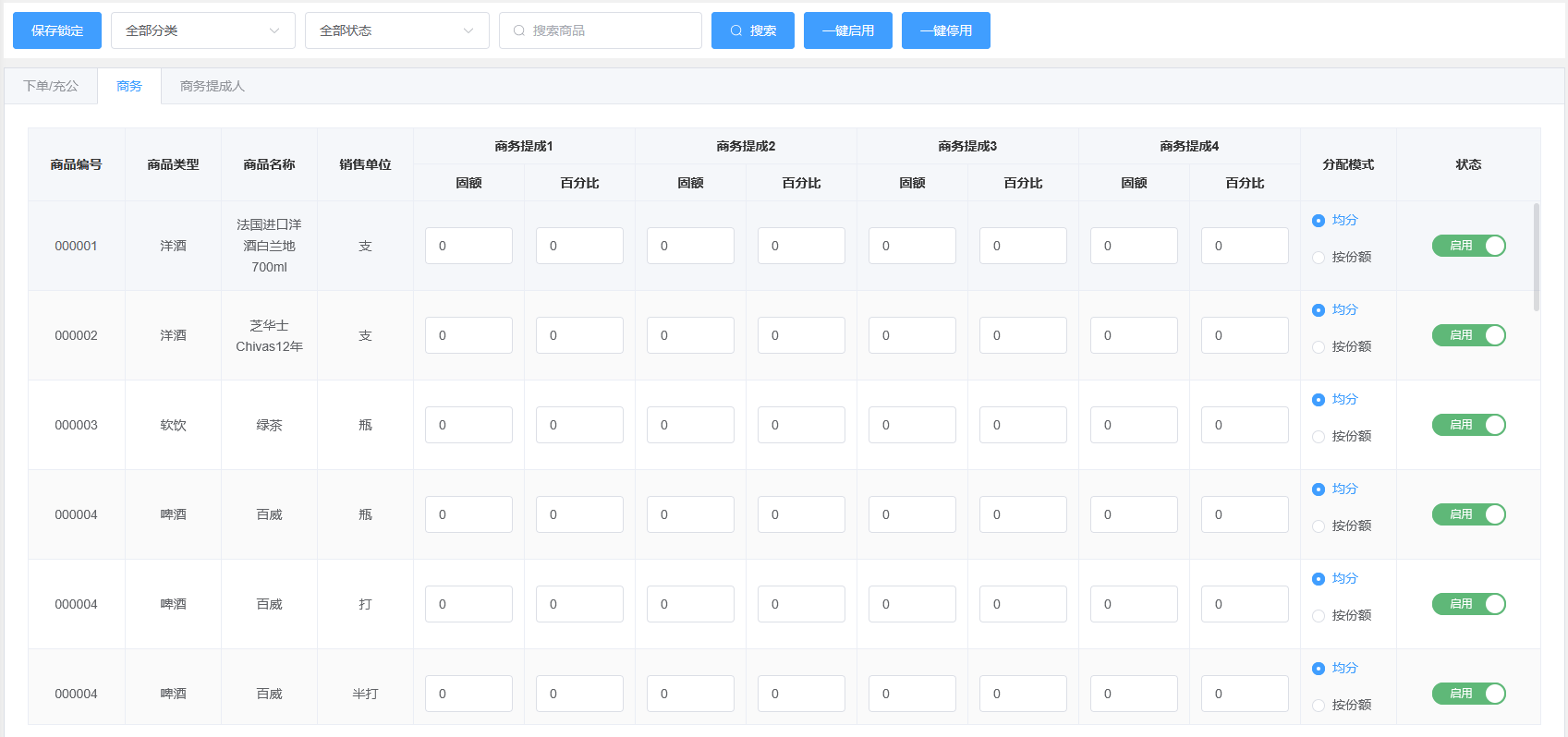Image resolution: width=1568 pixels, height=737 pixels.
Task: Open the 商务提成人 tab
Action: click(213, 86)
